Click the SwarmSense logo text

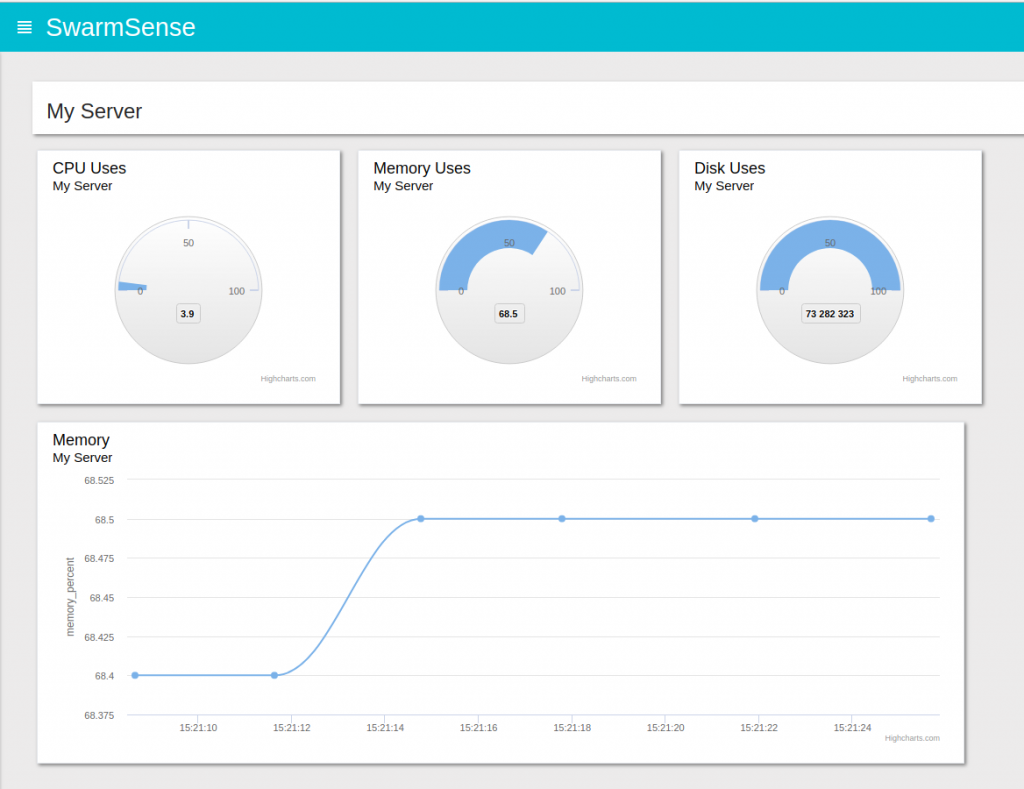tap(120, 27)
